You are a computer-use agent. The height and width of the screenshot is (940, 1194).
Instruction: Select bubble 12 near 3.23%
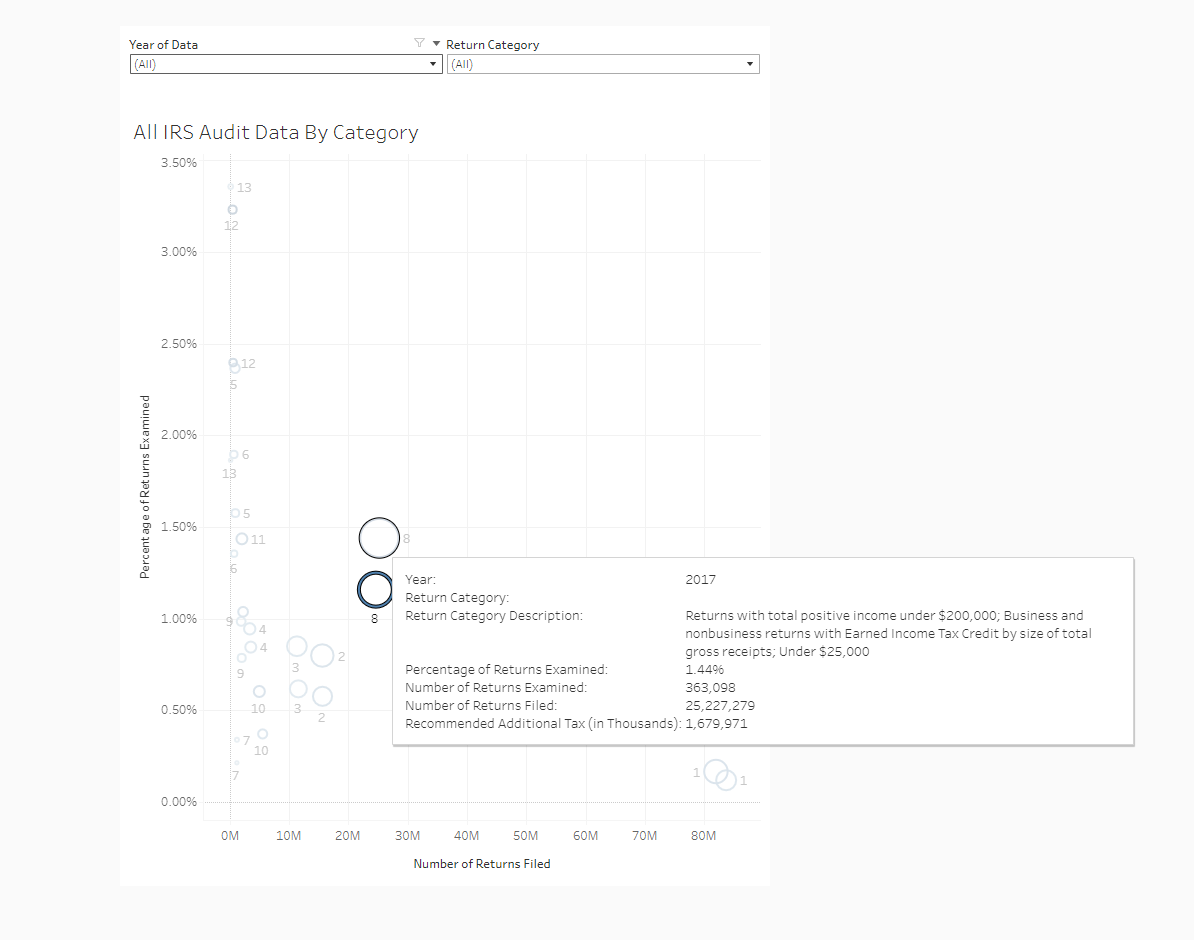(232, 209)
